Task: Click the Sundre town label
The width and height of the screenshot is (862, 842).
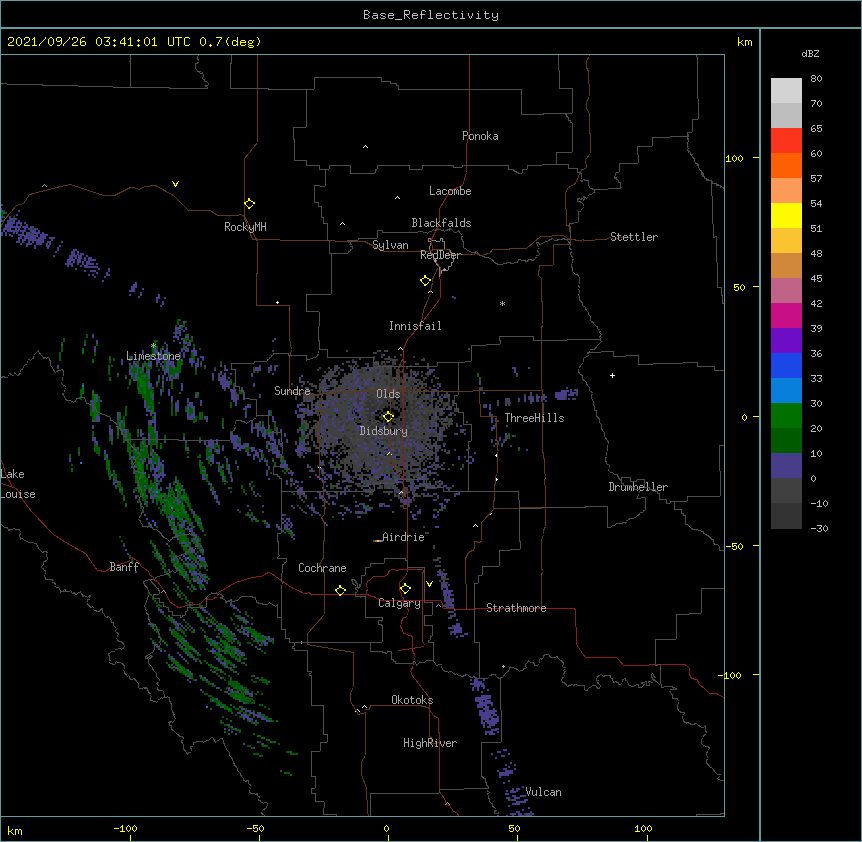Action: (x=292, y=391)
